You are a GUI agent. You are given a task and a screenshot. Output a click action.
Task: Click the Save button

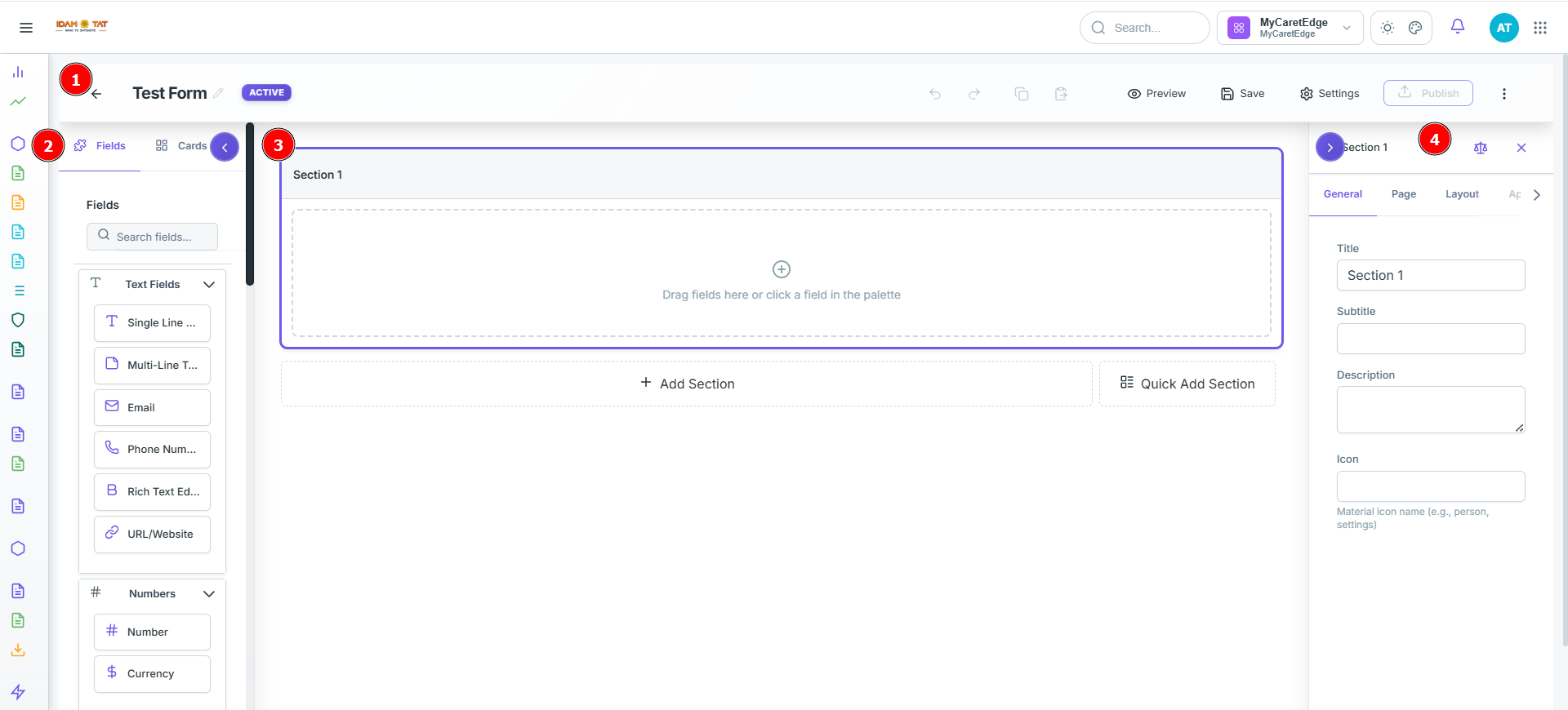(1242, 94)
